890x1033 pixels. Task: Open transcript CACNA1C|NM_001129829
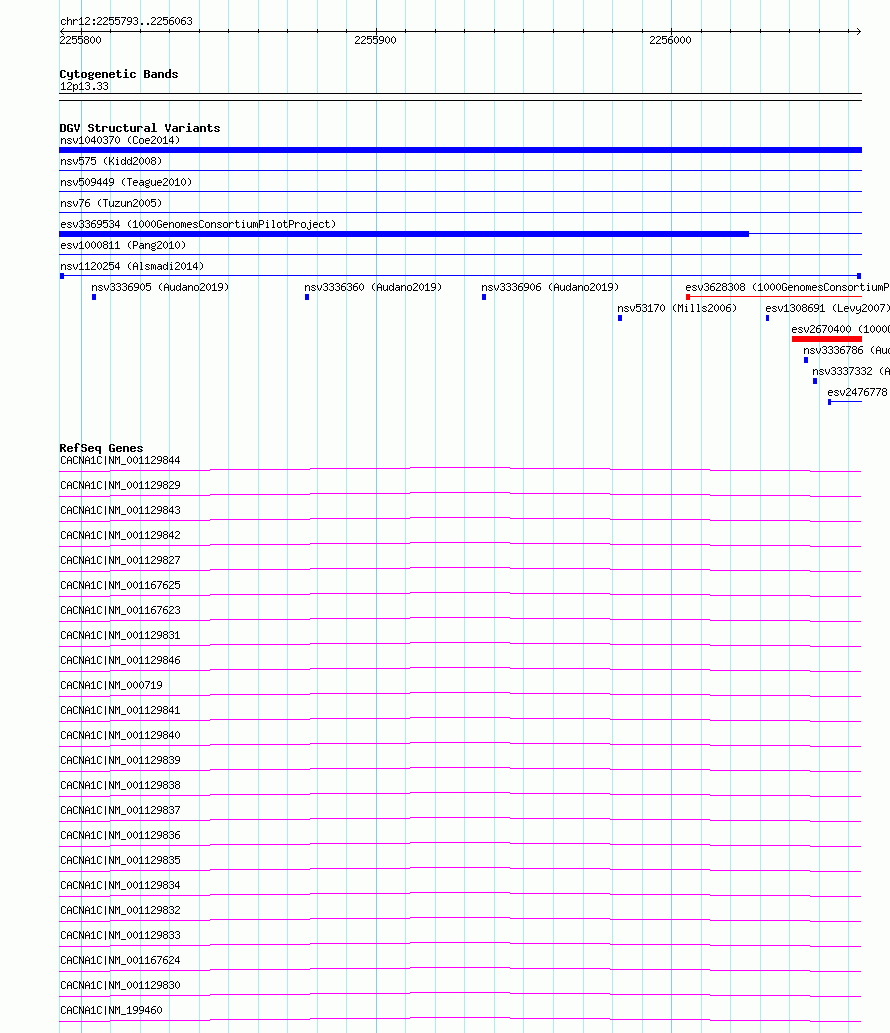120,486
